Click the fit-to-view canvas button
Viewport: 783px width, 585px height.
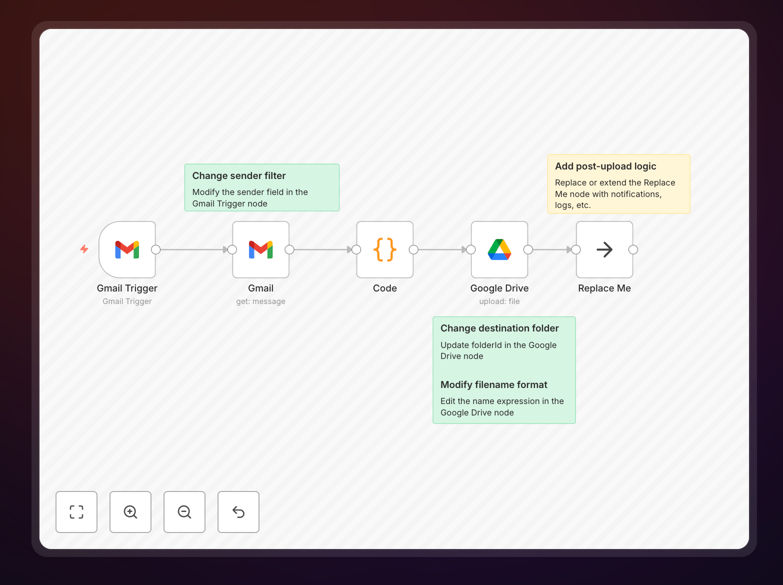pos(76,512)
